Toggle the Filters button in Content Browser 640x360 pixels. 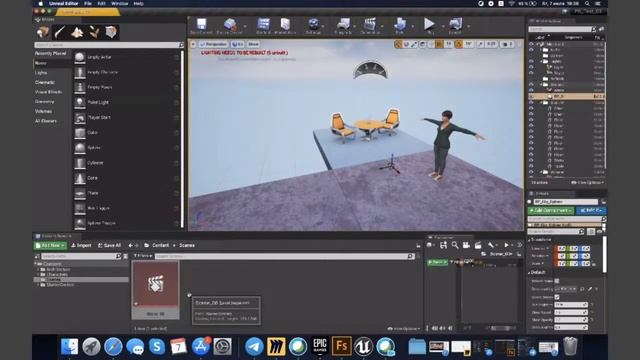[143, 256]
